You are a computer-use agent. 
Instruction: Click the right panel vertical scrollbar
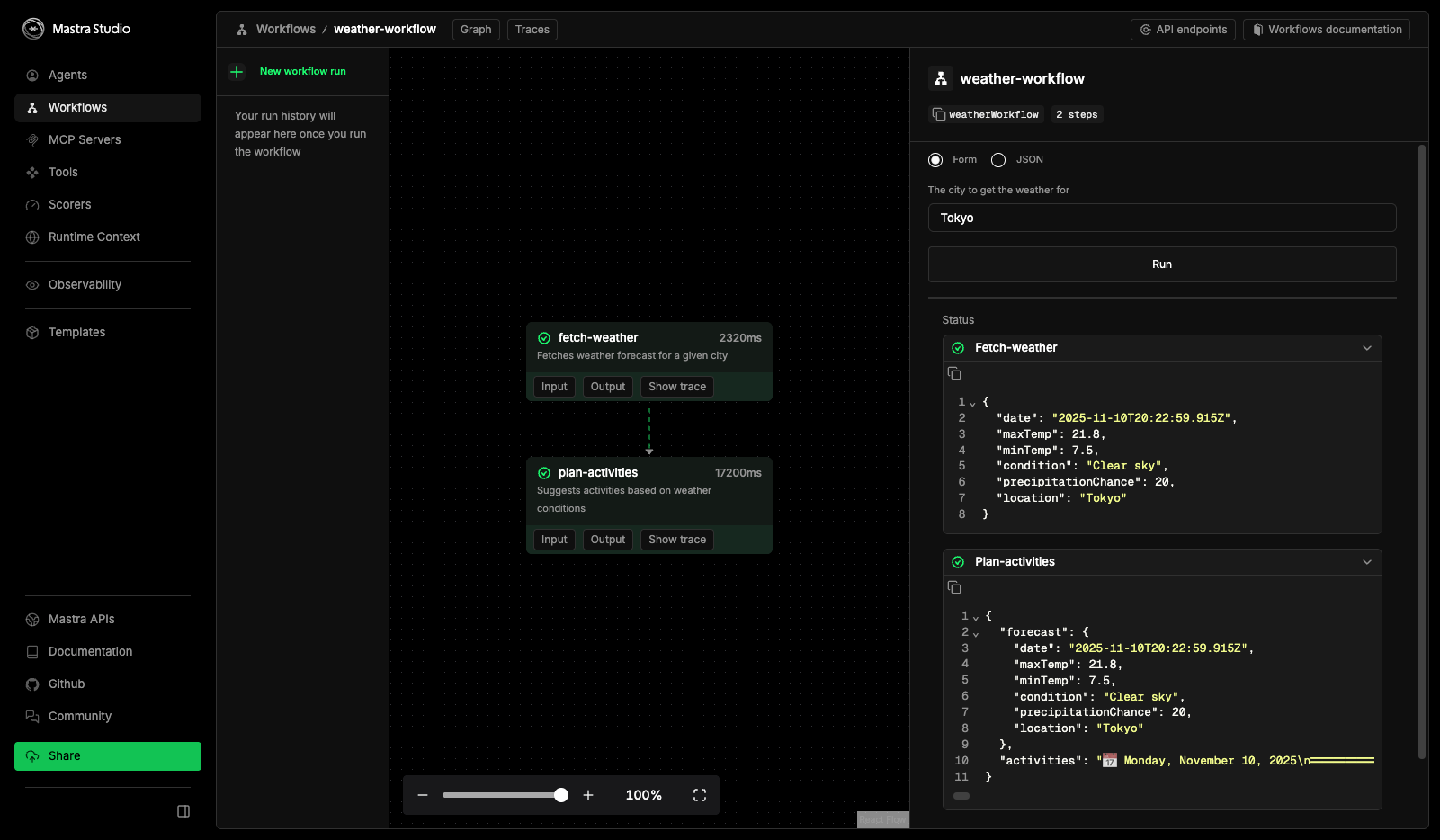pyautogui.click(x=1422, y=451)
